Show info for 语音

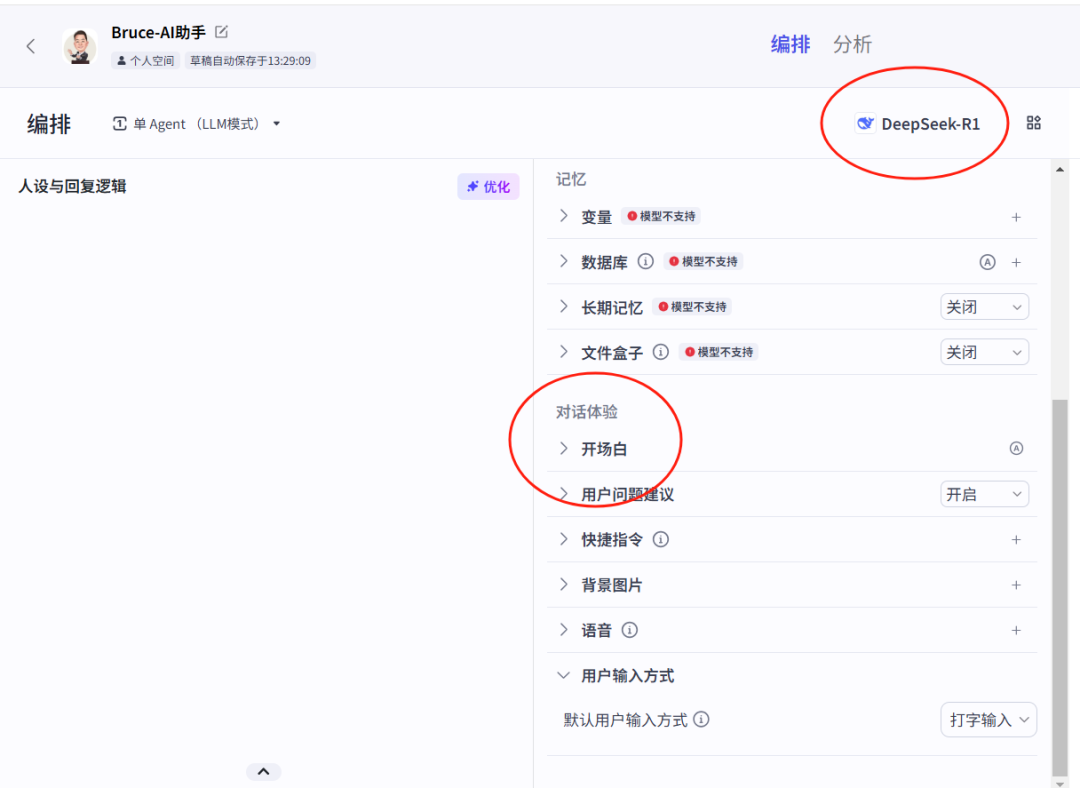[630, 630]
